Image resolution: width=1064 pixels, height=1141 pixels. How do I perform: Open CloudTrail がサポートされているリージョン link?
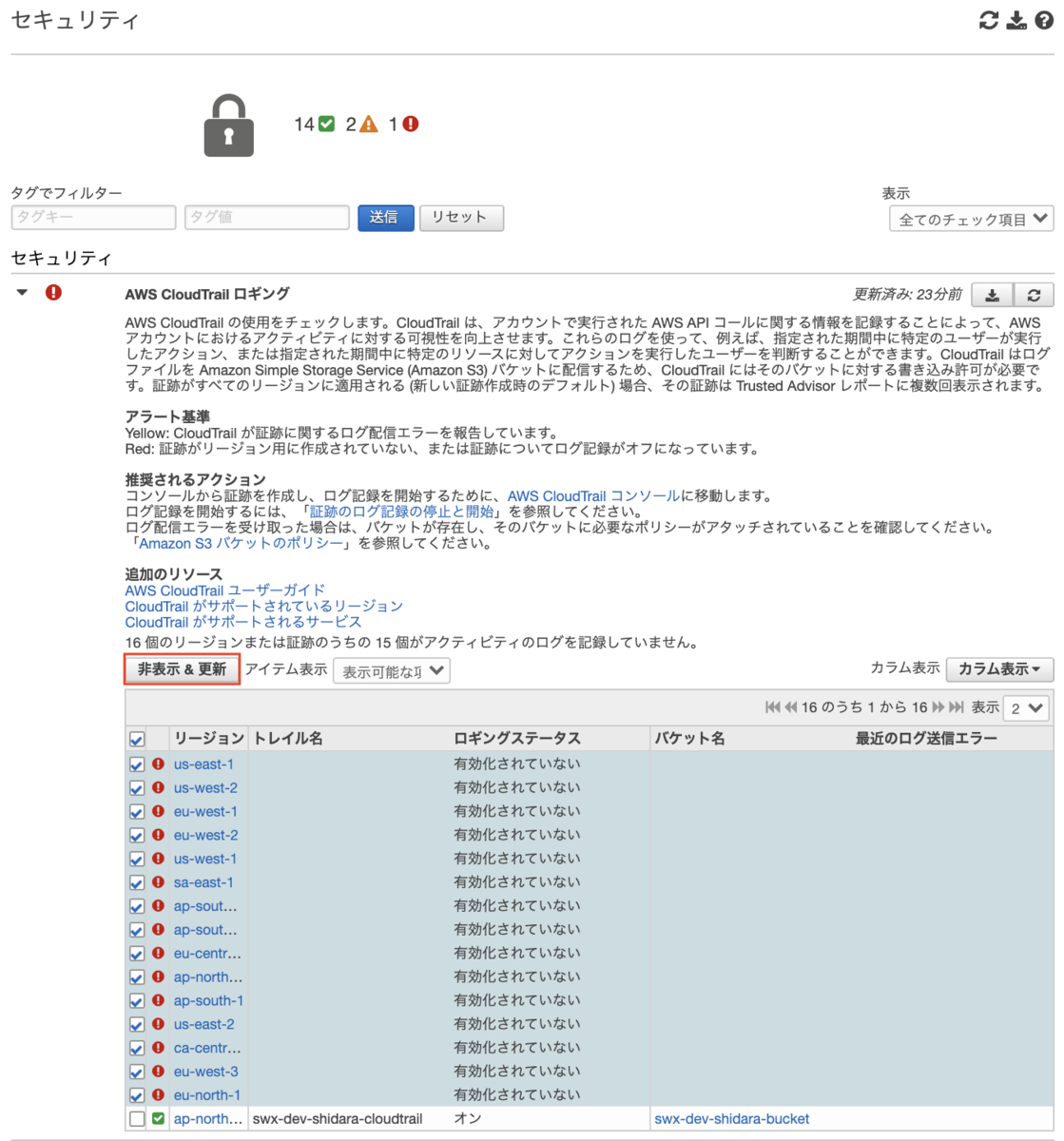click(x=264, y=606)
